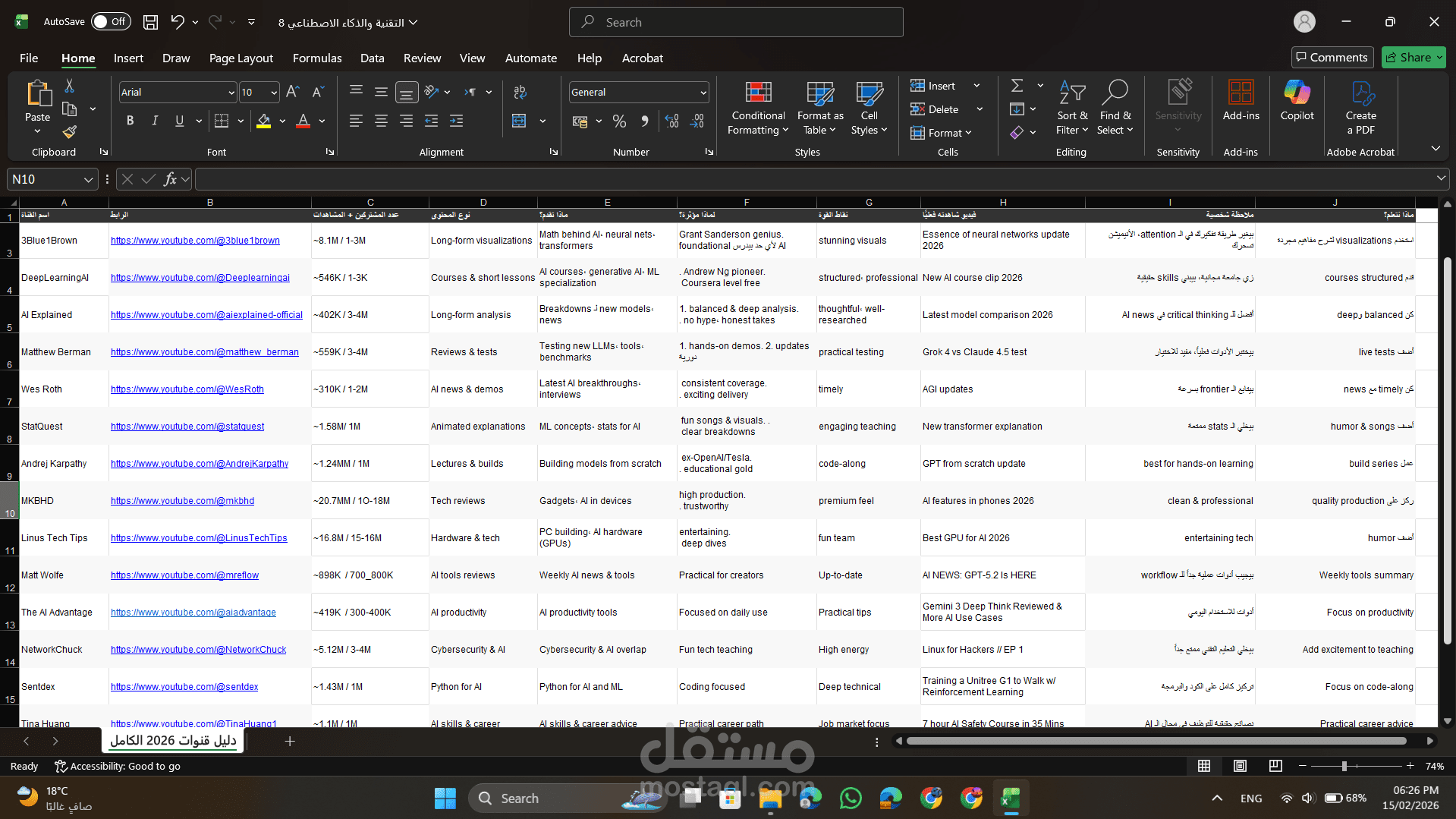Open the Fill Color yellow swatch
Viewport: 1456px width, 819px height.
pyautogui.click(x=263, y=121)
